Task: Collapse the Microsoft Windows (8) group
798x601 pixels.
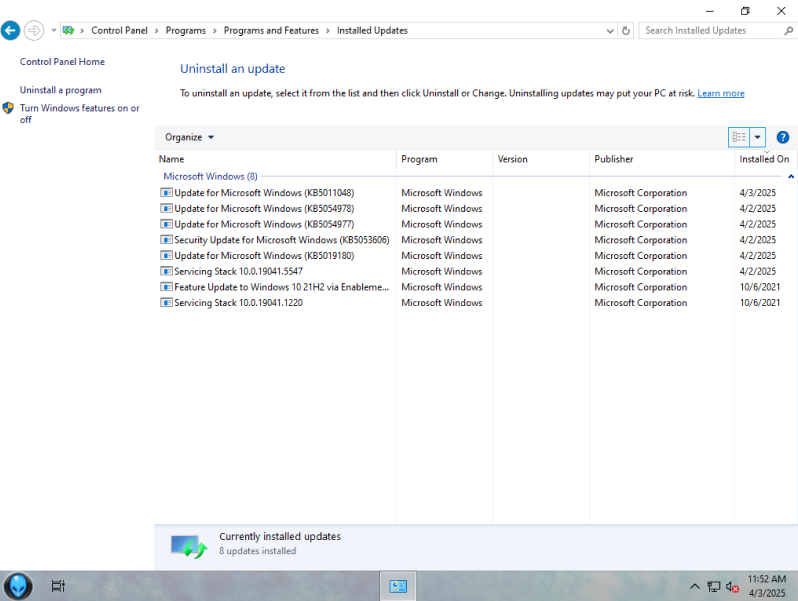Action: tap(791, 177)
